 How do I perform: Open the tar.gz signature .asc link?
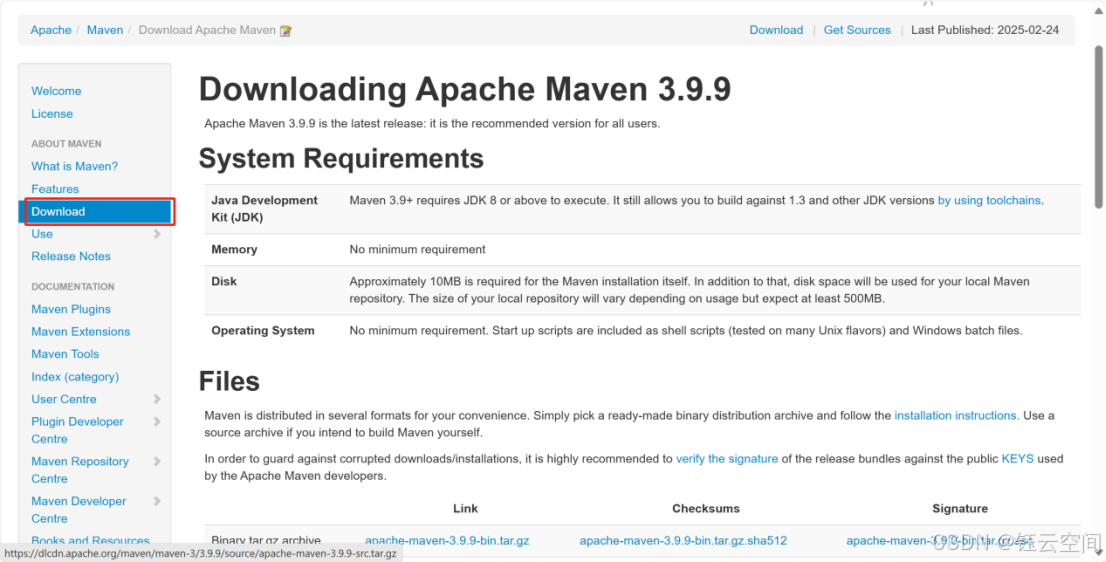click(940, 541)
